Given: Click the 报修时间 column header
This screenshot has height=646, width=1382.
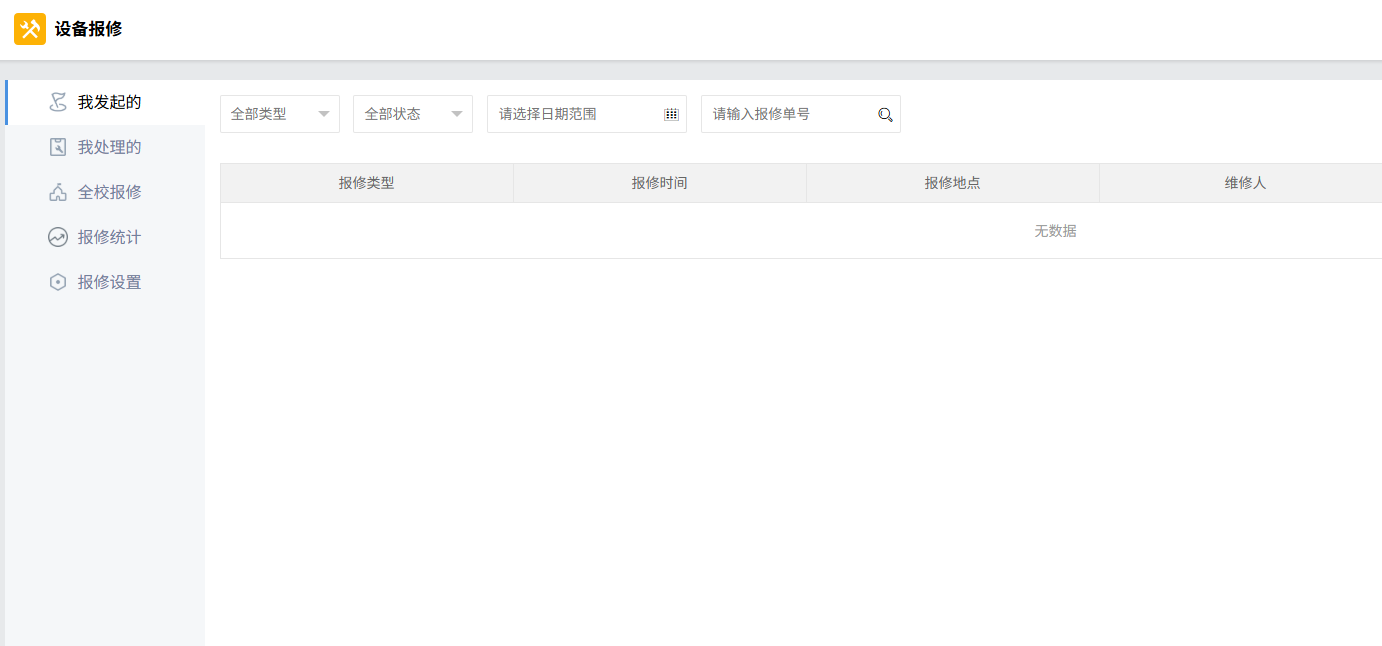Looking at the screenshot, I should (660, 183).
